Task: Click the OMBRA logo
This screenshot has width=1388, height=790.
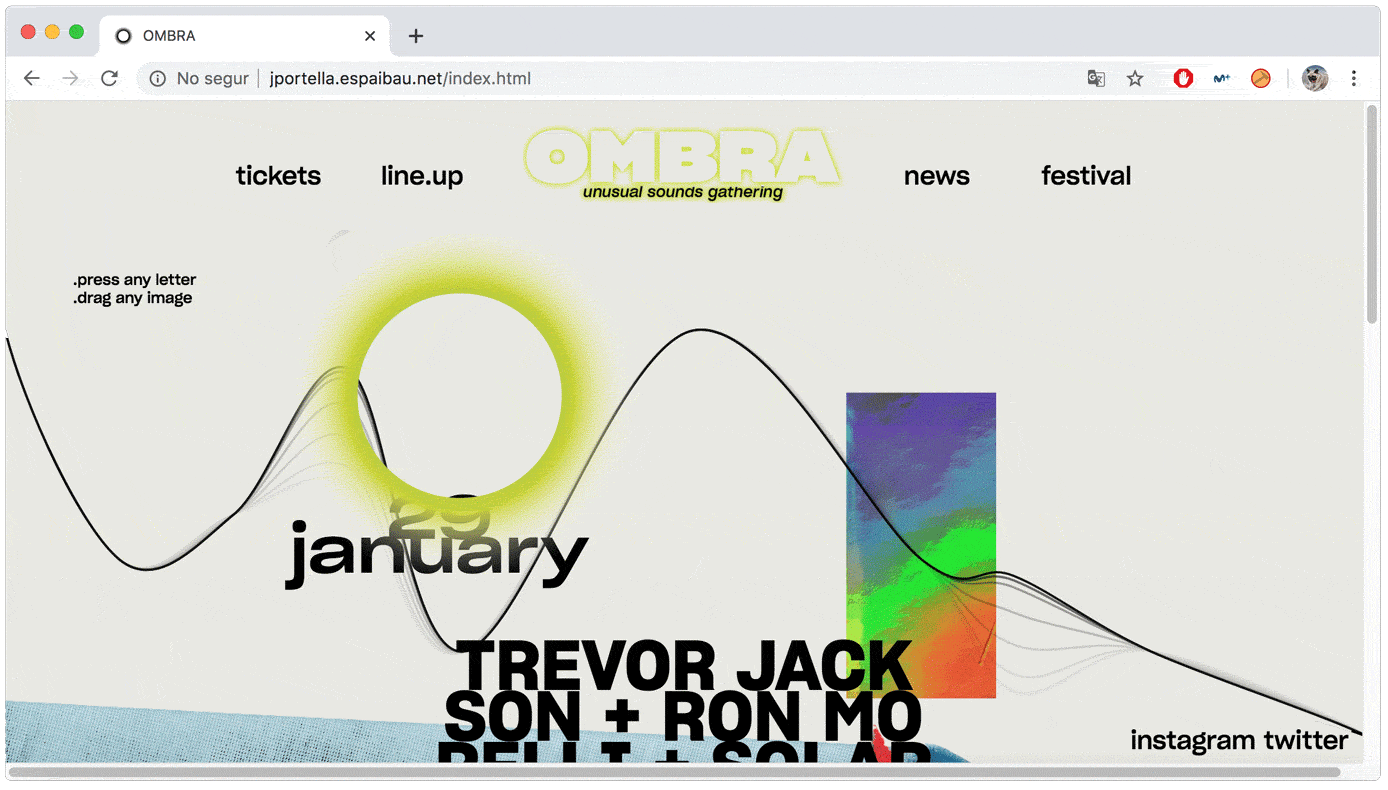Action: click(x=681, y=157)
